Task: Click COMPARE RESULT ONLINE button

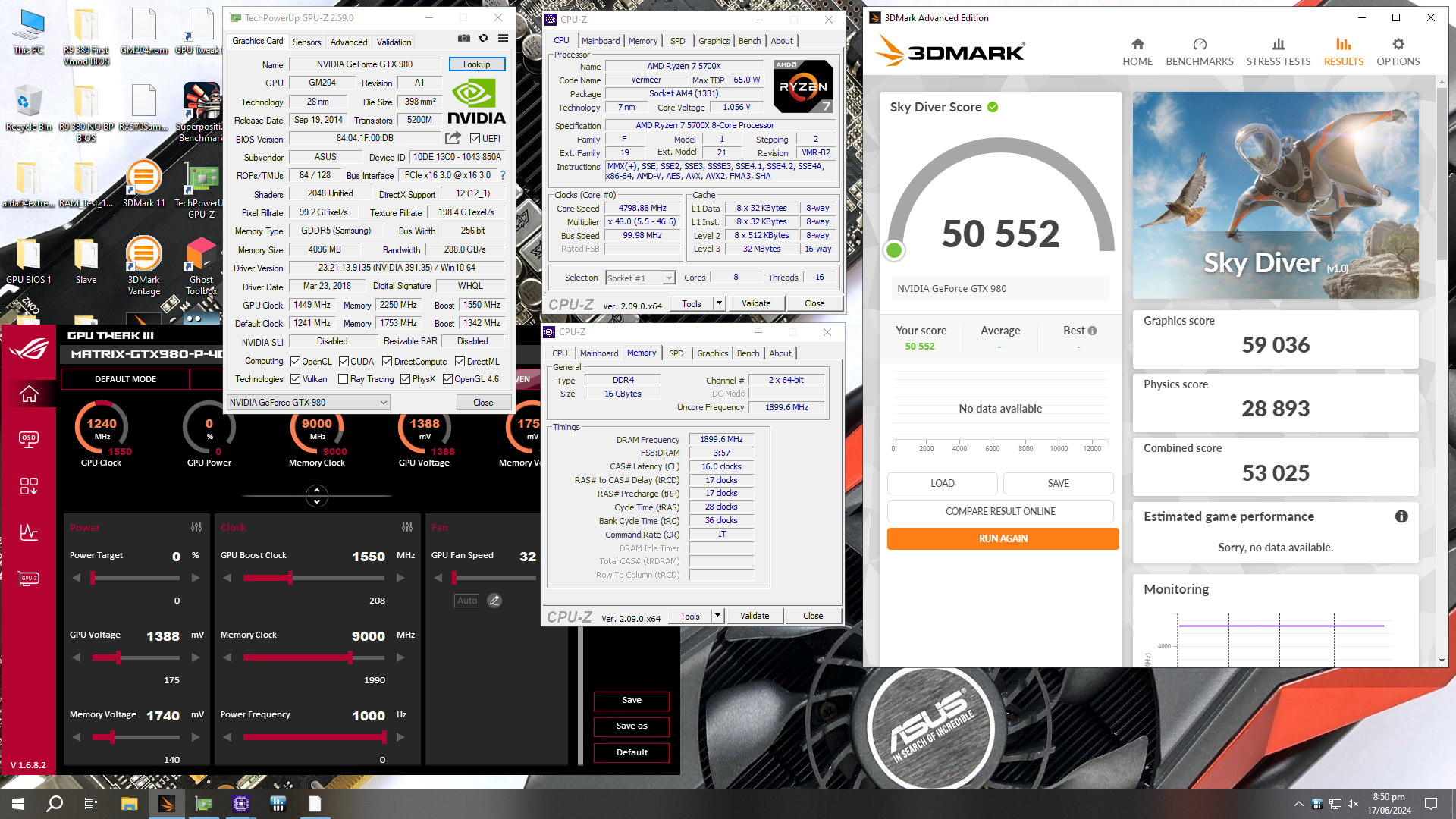Action: coord(1000,512)
